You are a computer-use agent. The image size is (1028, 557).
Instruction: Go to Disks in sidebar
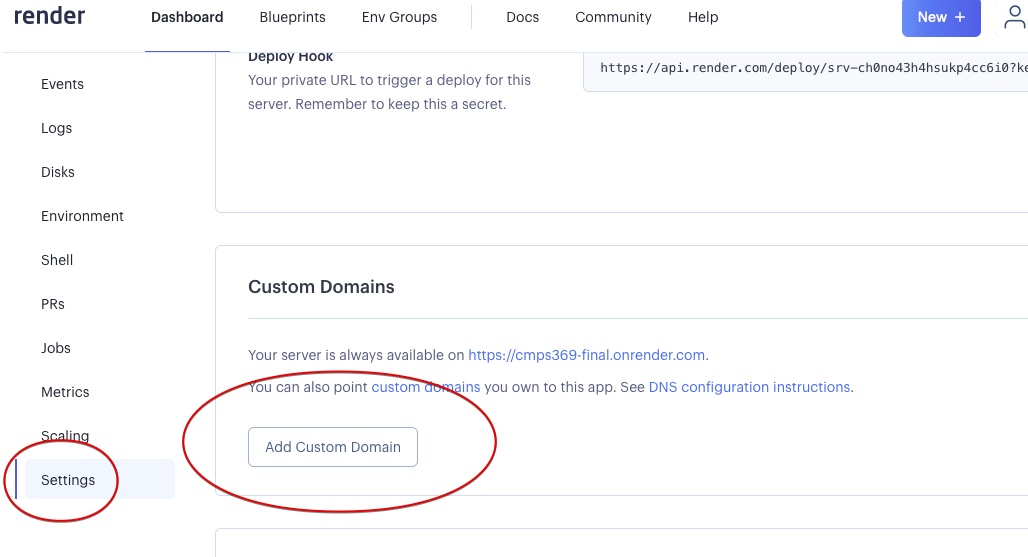58,172
